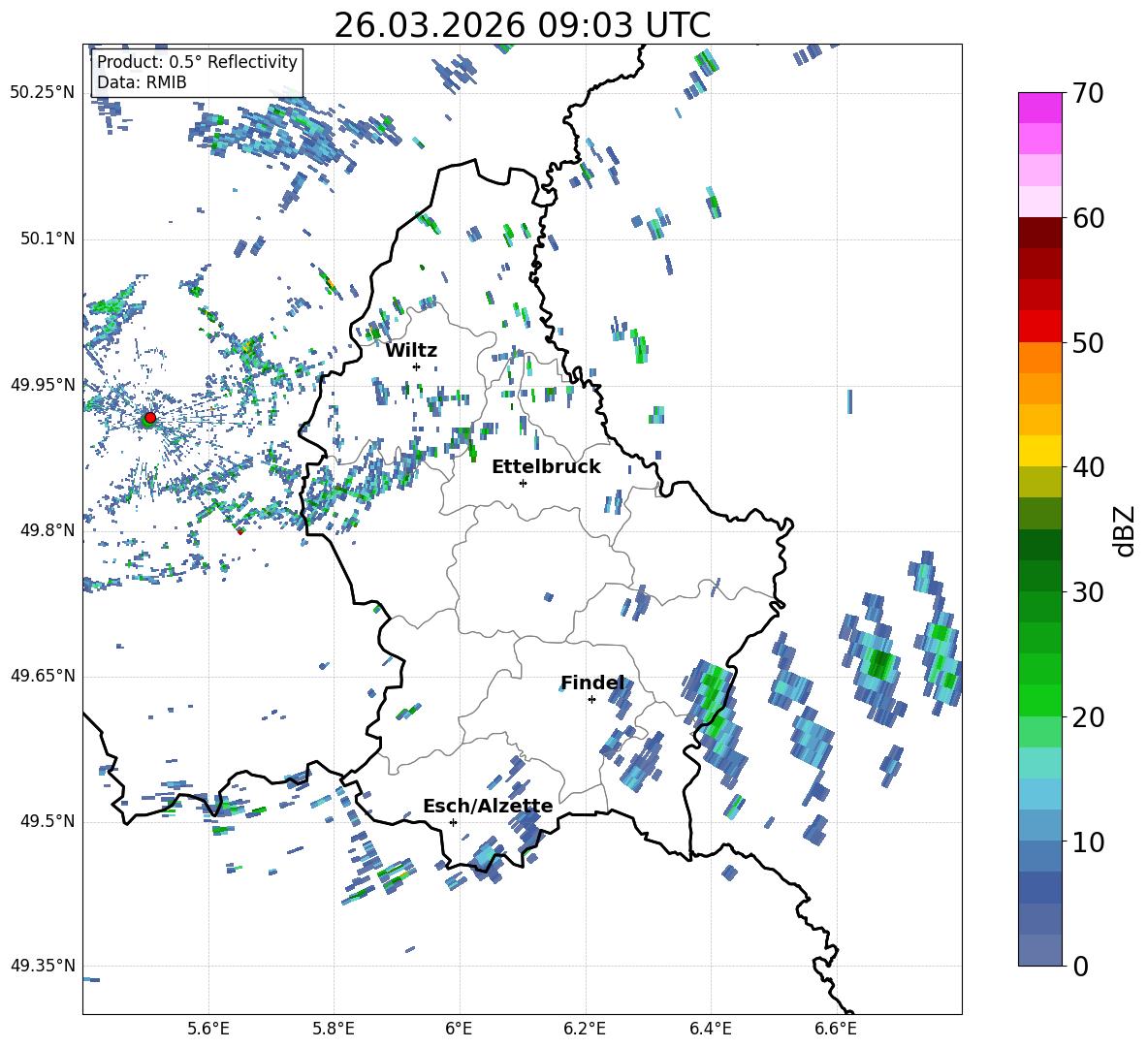Click the Product: 0.5° Reflectivity text
The height and width of the screenshot is (1048, 1148).
(x=198, y=62)
